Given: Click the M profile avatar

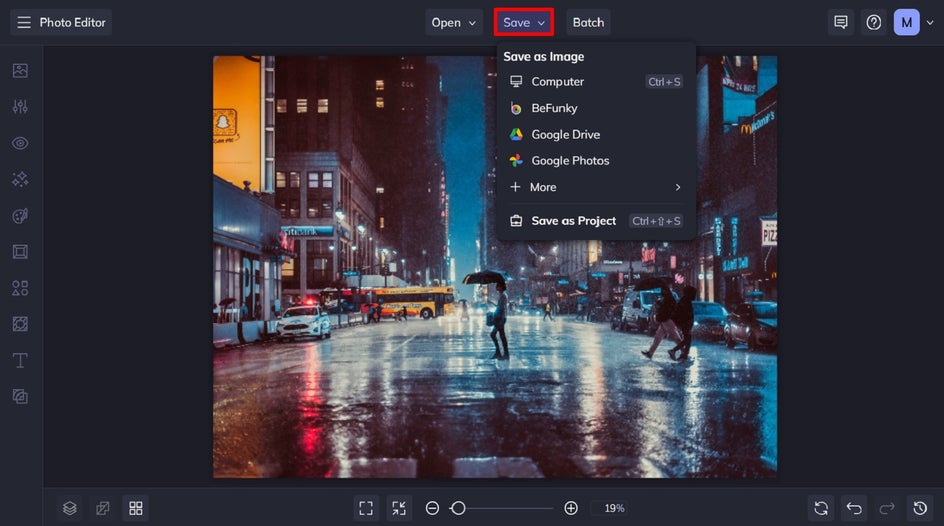Looking at the screenshot, I should pos(906,22).
